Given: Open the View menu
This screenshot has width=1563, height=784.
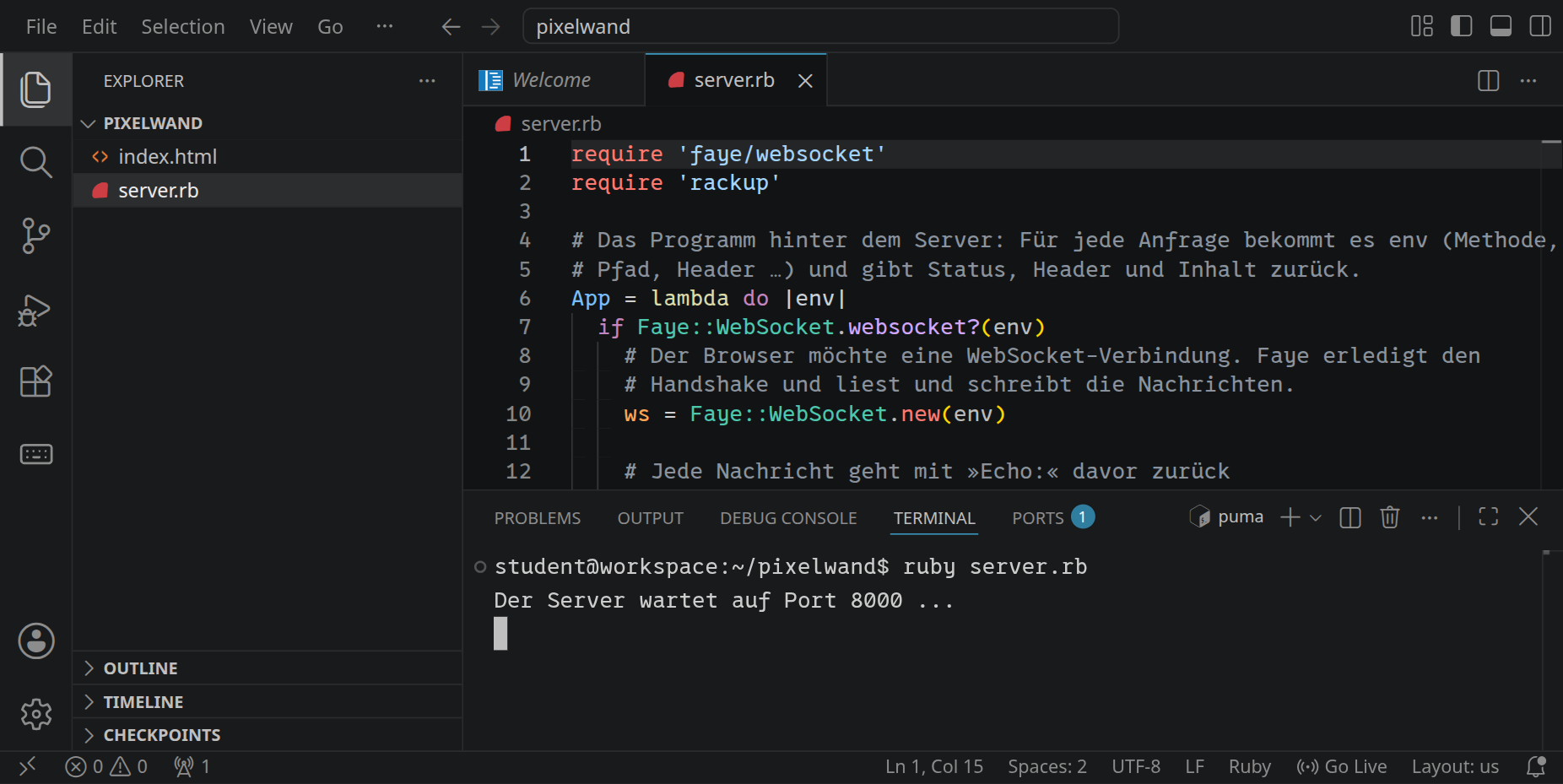Looking at the screenshot, I should pyautogui.click(x=271, y=27).
